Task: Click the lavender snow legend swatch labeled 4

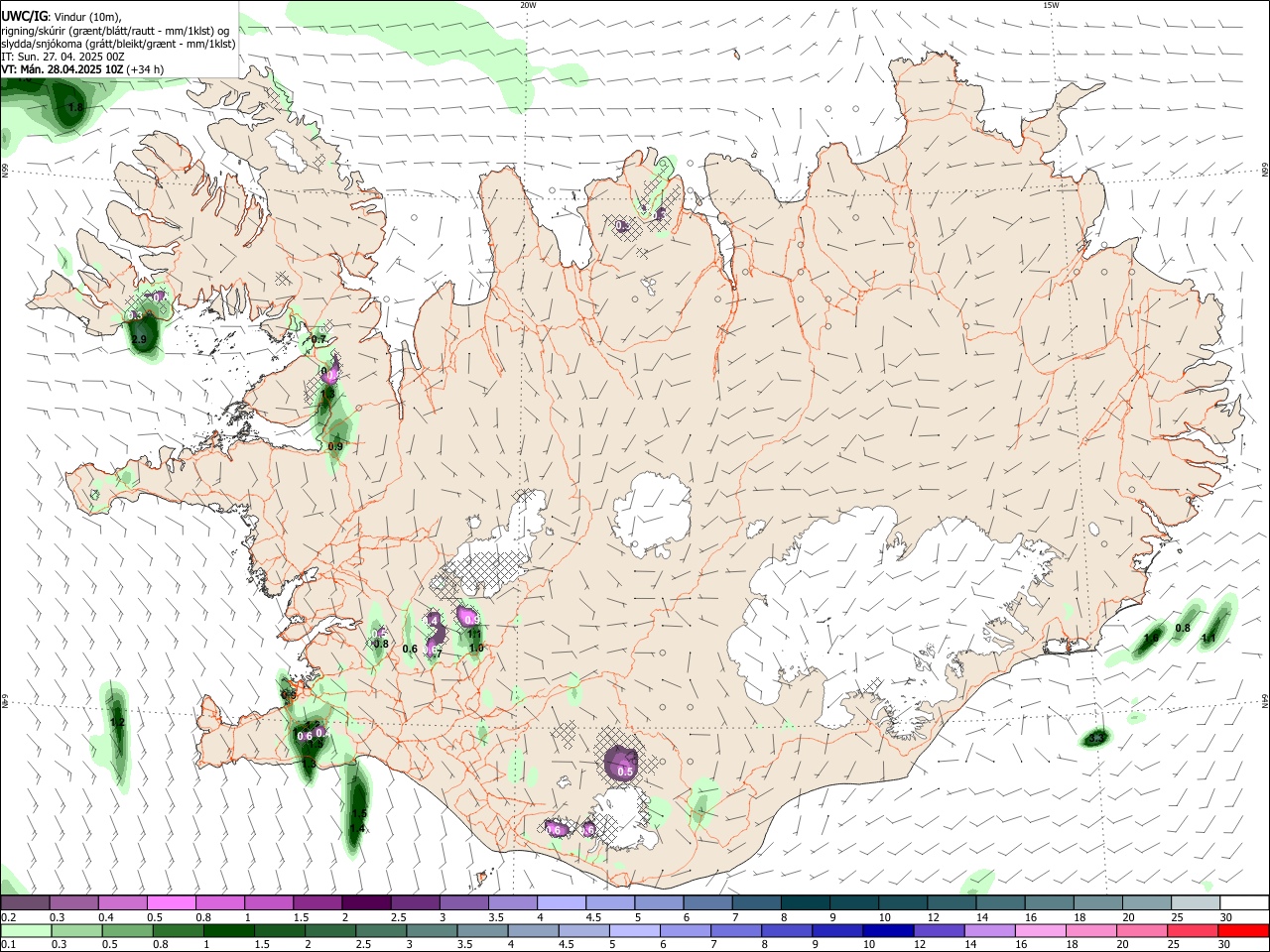Action: click(x=561, y=902)
